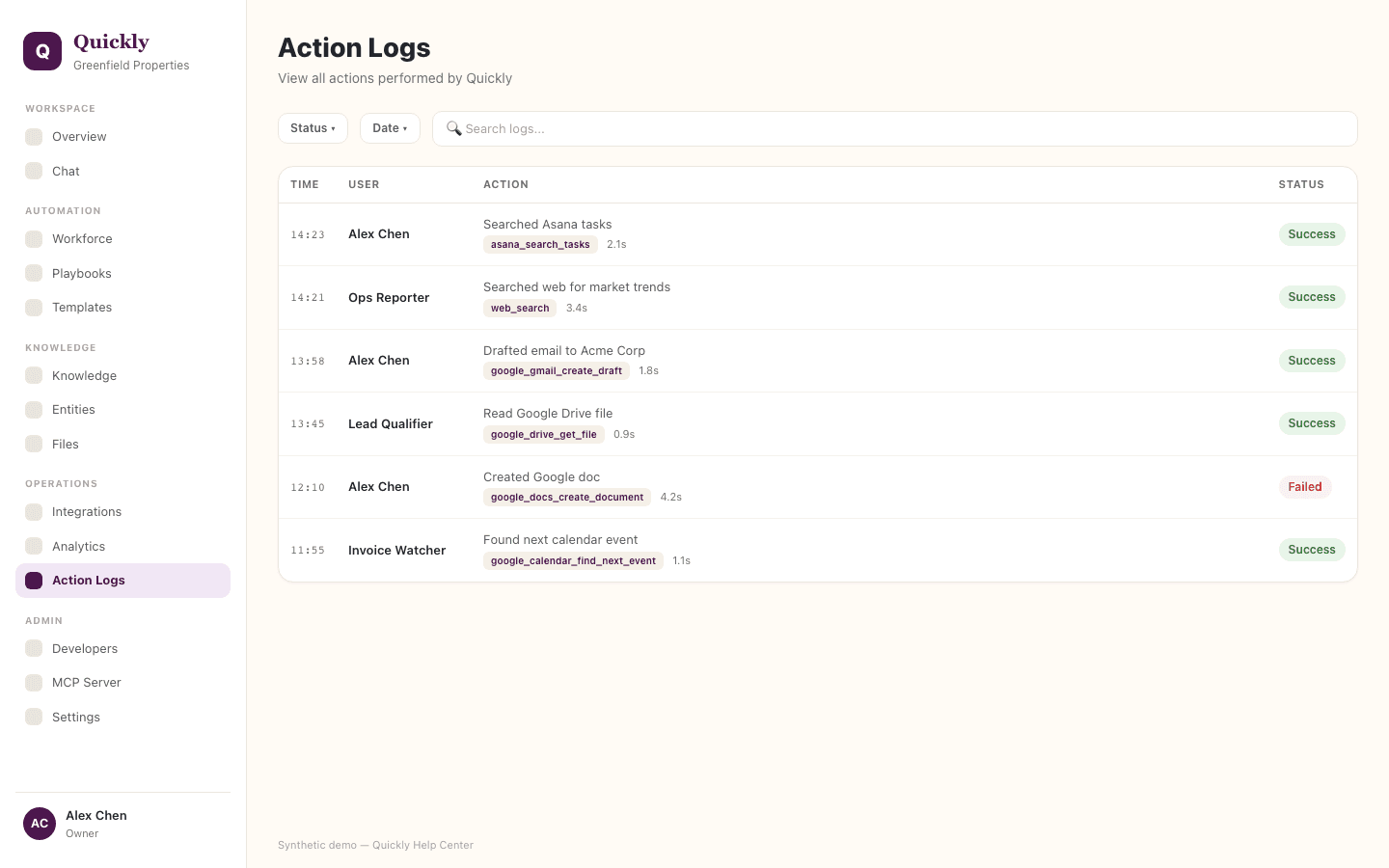
Task: Click the TIME column header
Action: (305, 184)
